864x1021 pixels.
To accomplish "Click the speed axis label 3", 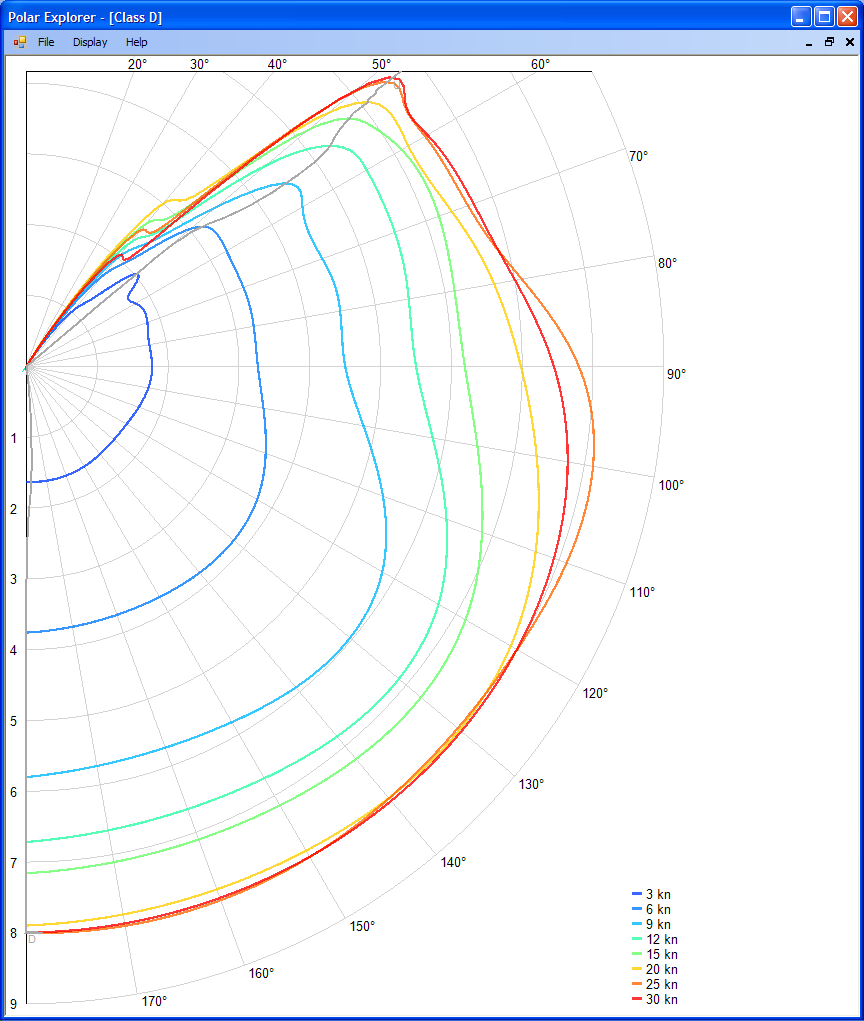I will click(14, 579).
